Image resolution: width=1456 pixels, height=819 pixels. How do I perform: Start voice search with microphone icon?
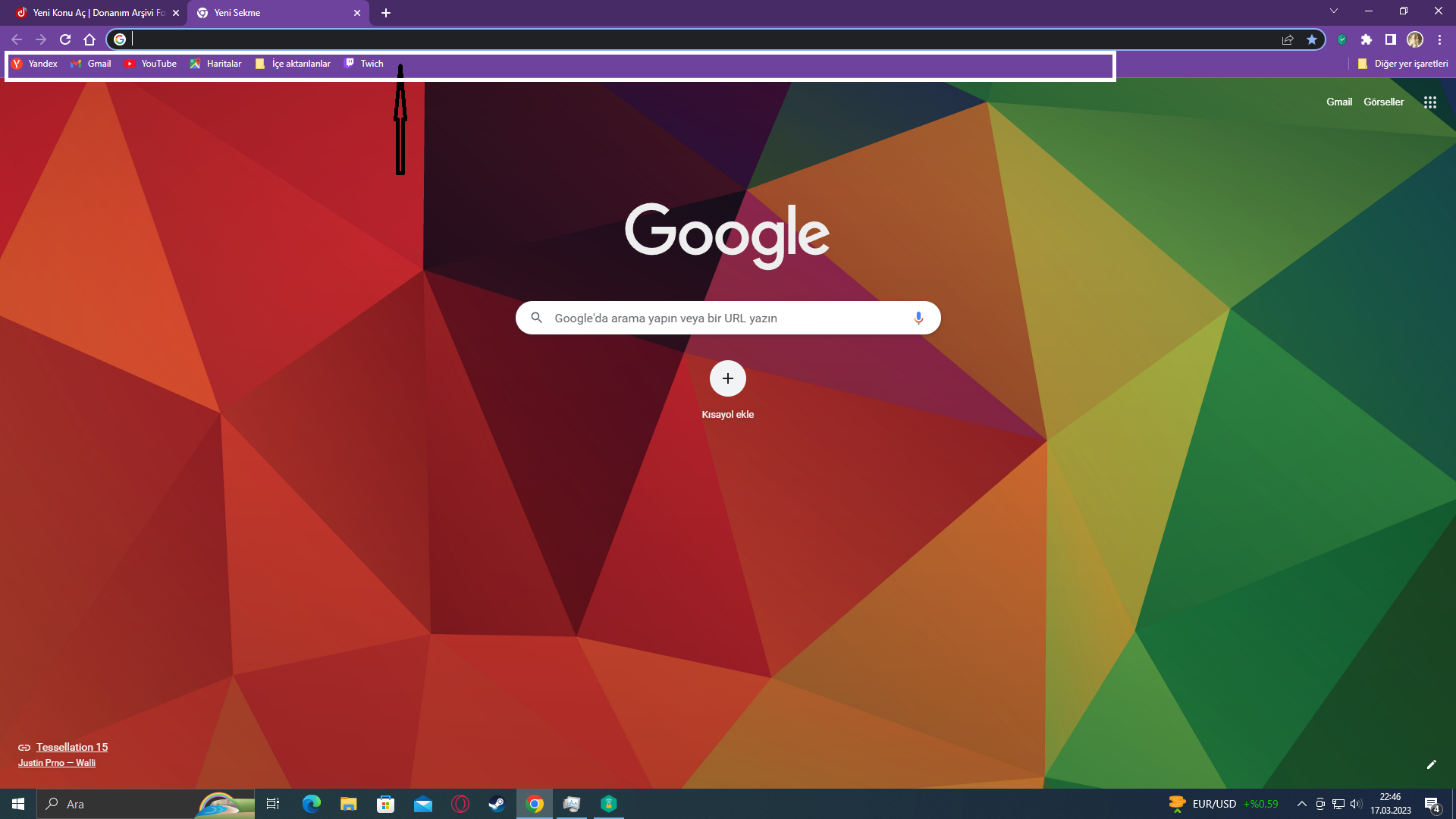click(x=918, y=318)
